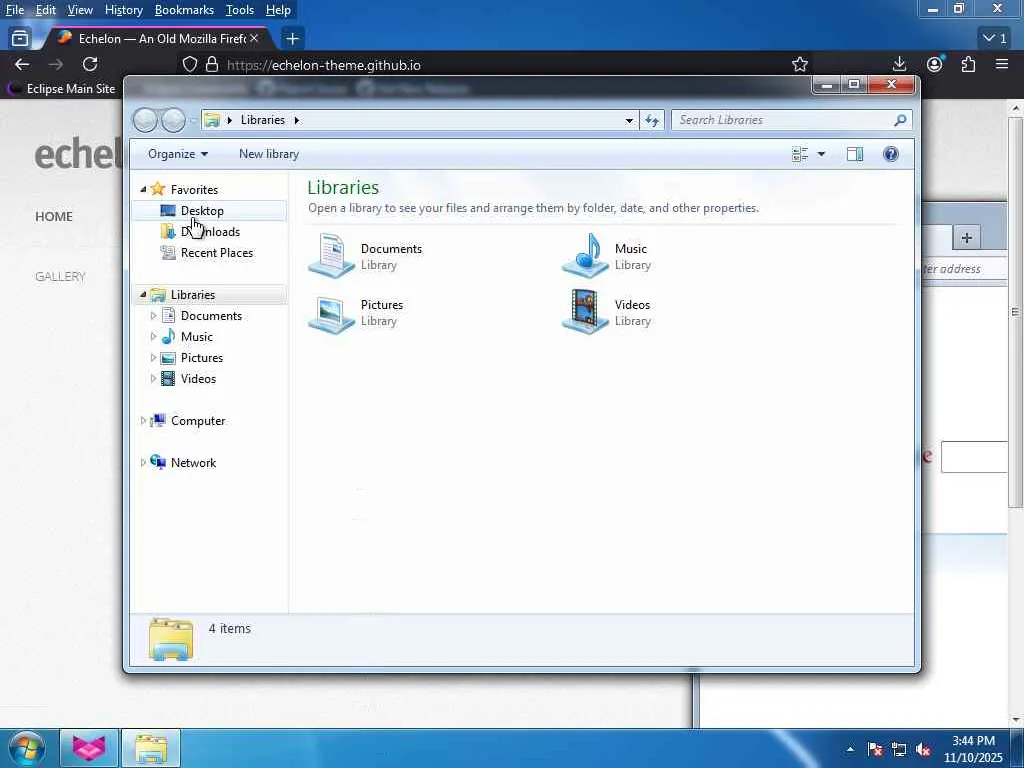Click the refresh button beside address bar in Explorer
This screenshot has height=768, width=1024.
[652, 120]
